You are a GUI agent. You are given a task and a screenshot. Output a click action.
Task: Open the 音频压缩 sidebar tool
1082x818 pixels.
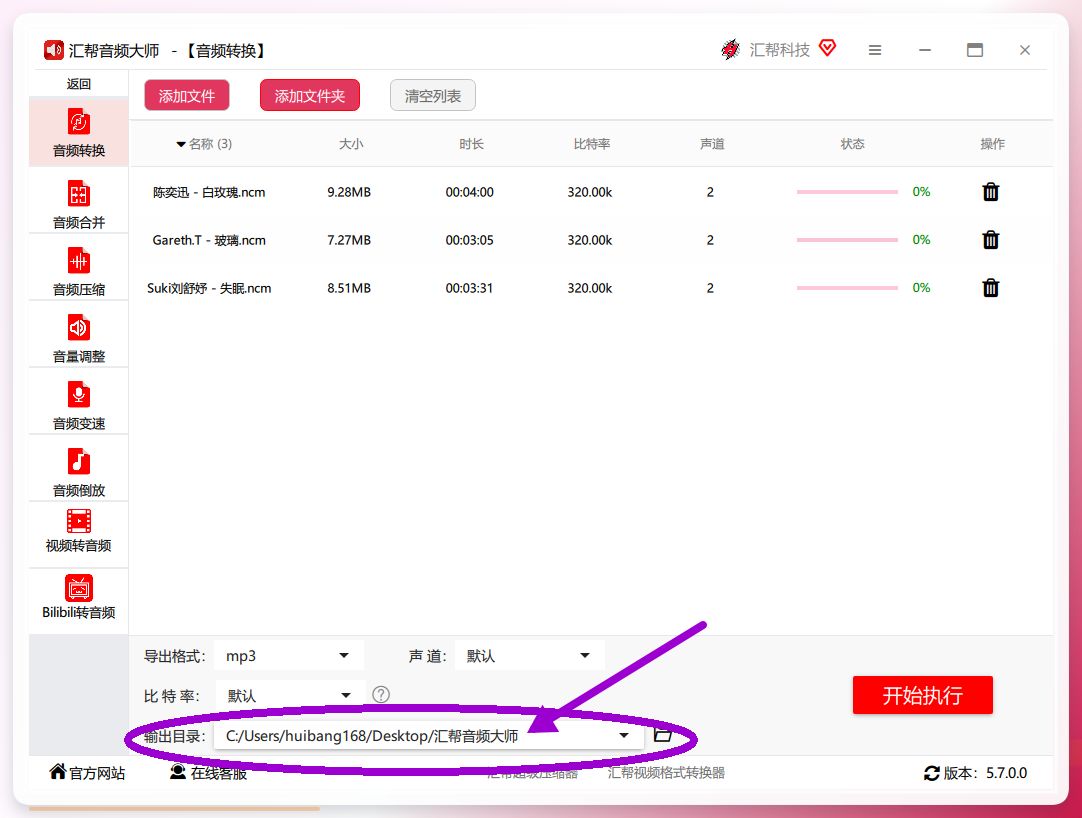tap(79, 271)
